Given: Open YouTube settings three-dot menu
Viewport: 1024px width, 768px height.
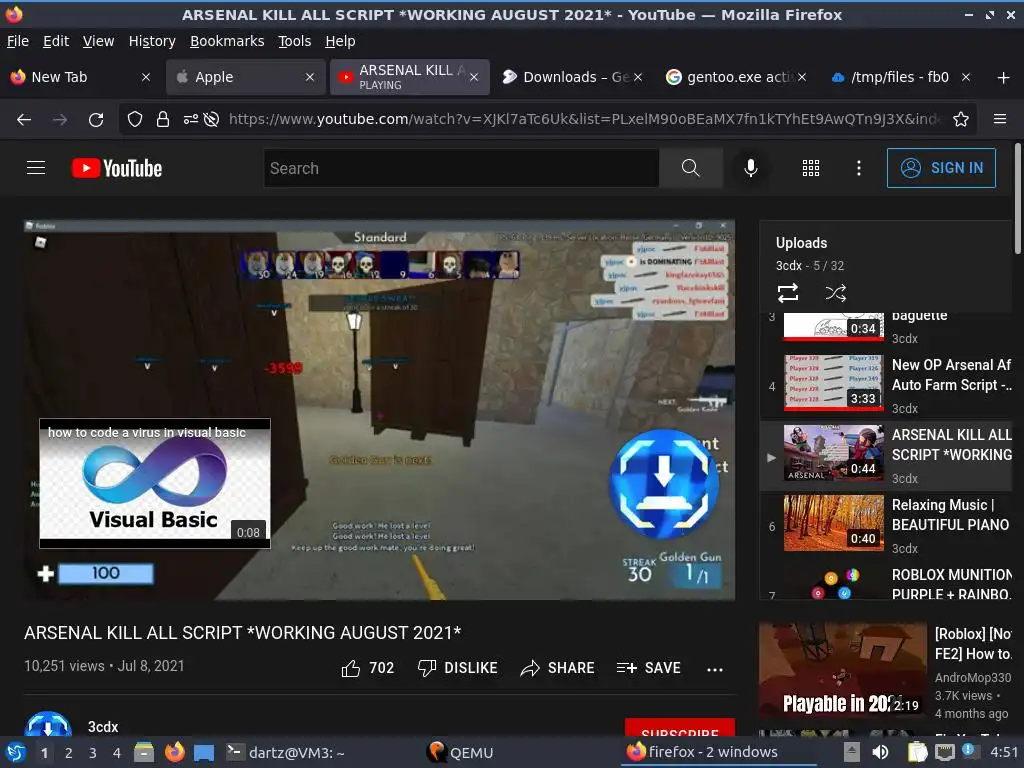Looking at the screenshot, I should point(858,168).
